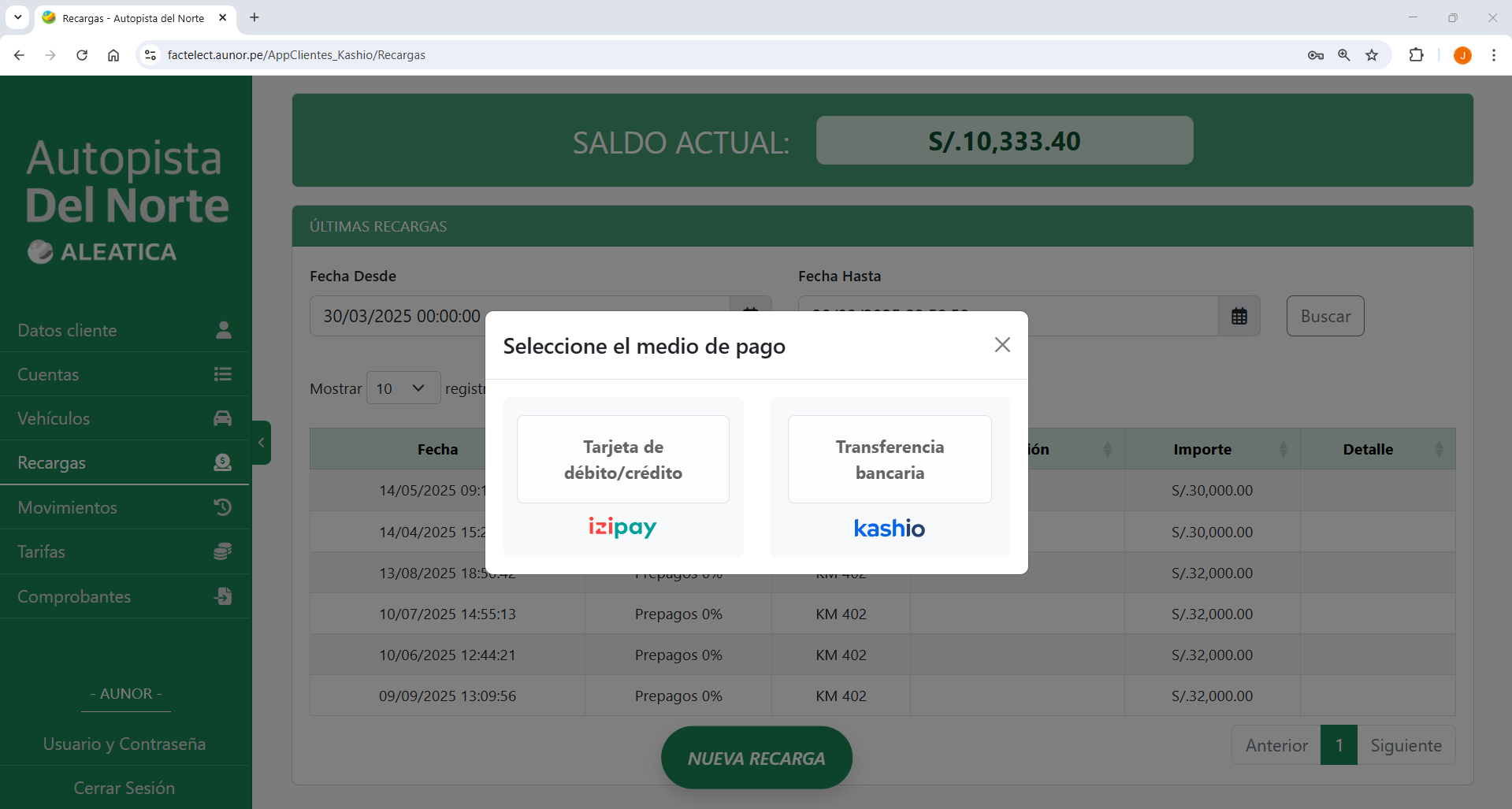Screen dimensions: 1512x809
Task: Click the kashio logo
Action: [889, 528]
